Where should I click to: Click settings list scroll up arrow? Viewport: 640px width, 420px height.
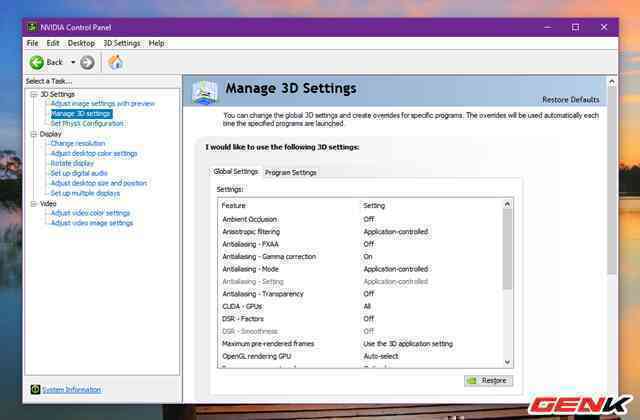(x=507, y=204)
